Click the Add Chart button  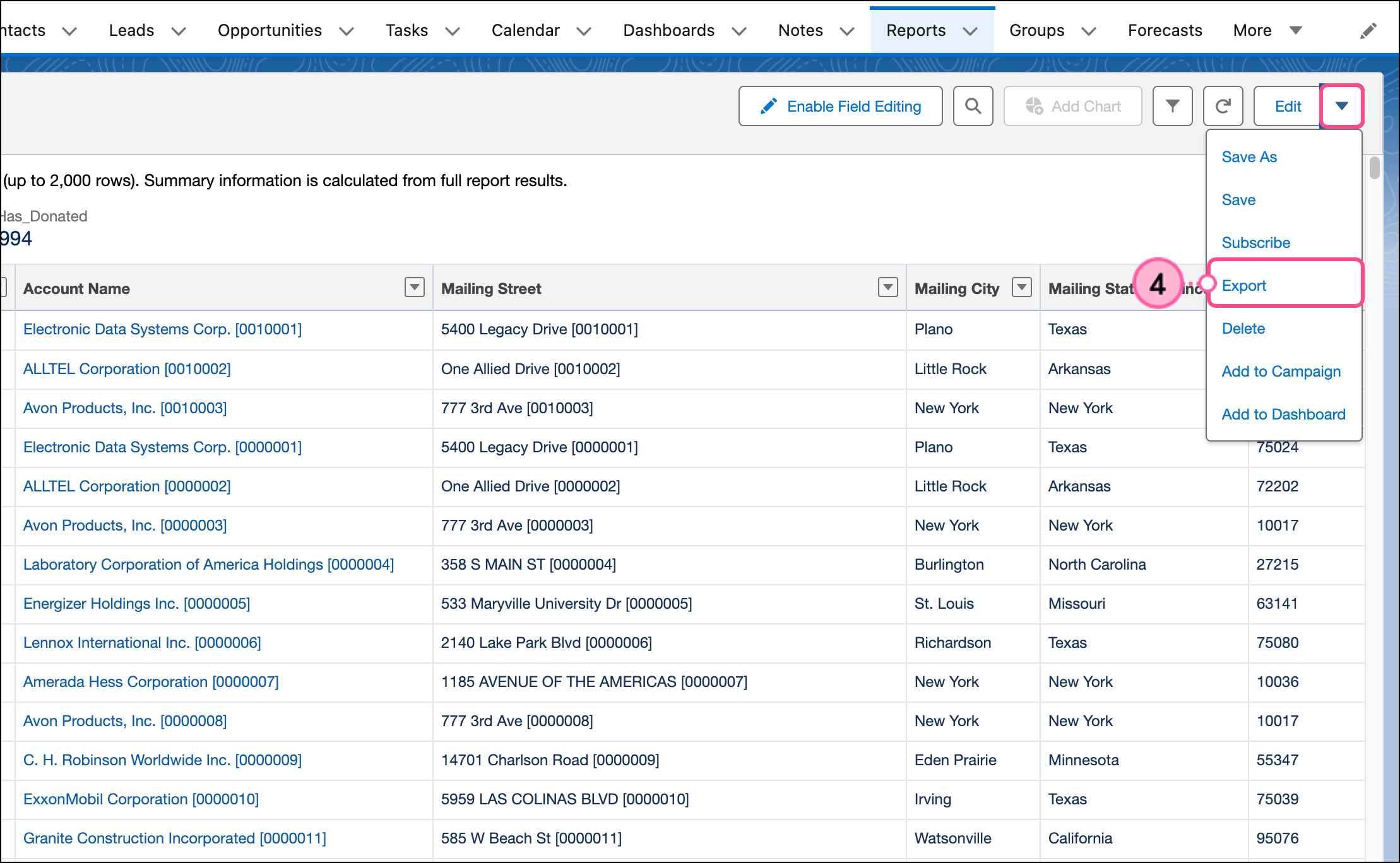[x=1072, y=106]
